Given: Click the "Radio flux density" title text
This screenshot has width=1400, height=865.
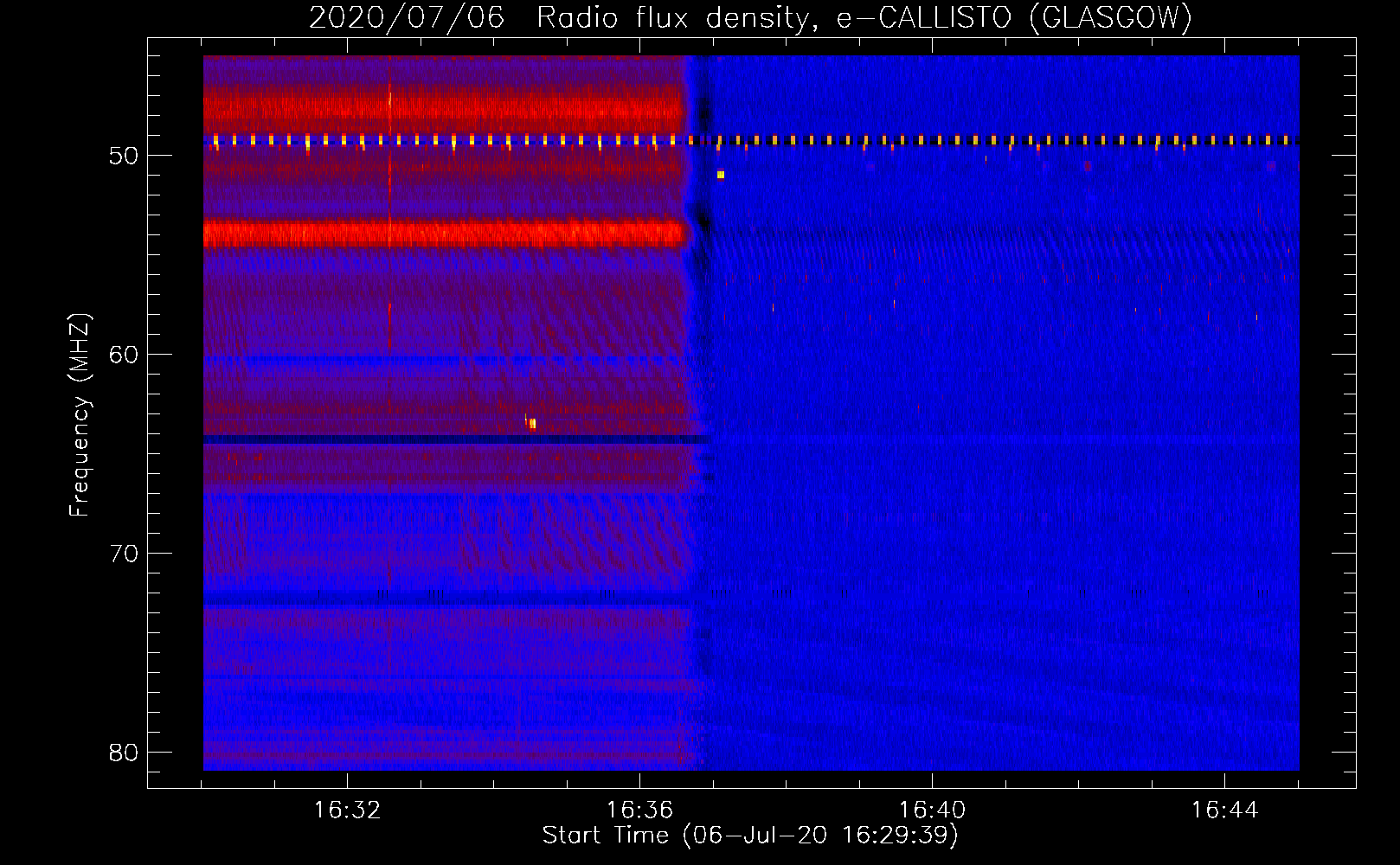Looking at the screenshot, I should click(x=675, y=18).
